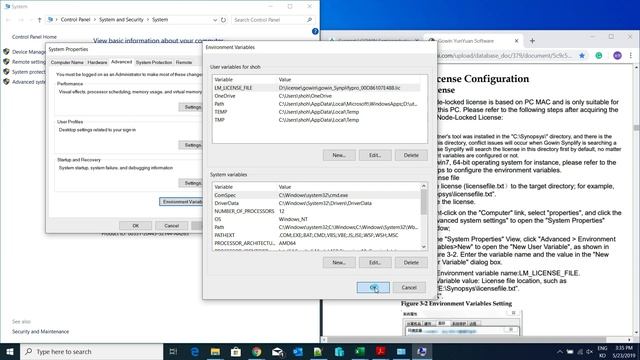
Task: Click the Control Panel help icon
Action: click(315, 31)
